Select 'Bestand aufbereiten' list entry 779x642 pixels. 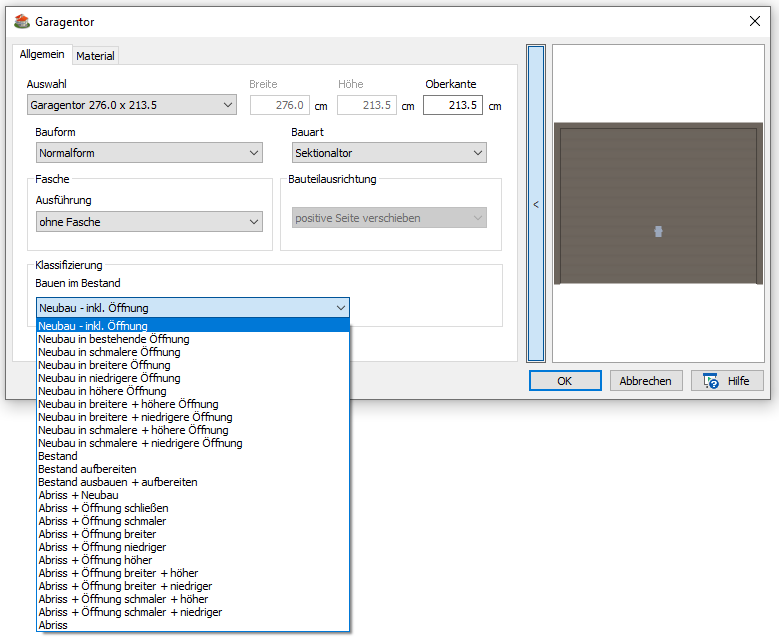[x=87, y=469]
